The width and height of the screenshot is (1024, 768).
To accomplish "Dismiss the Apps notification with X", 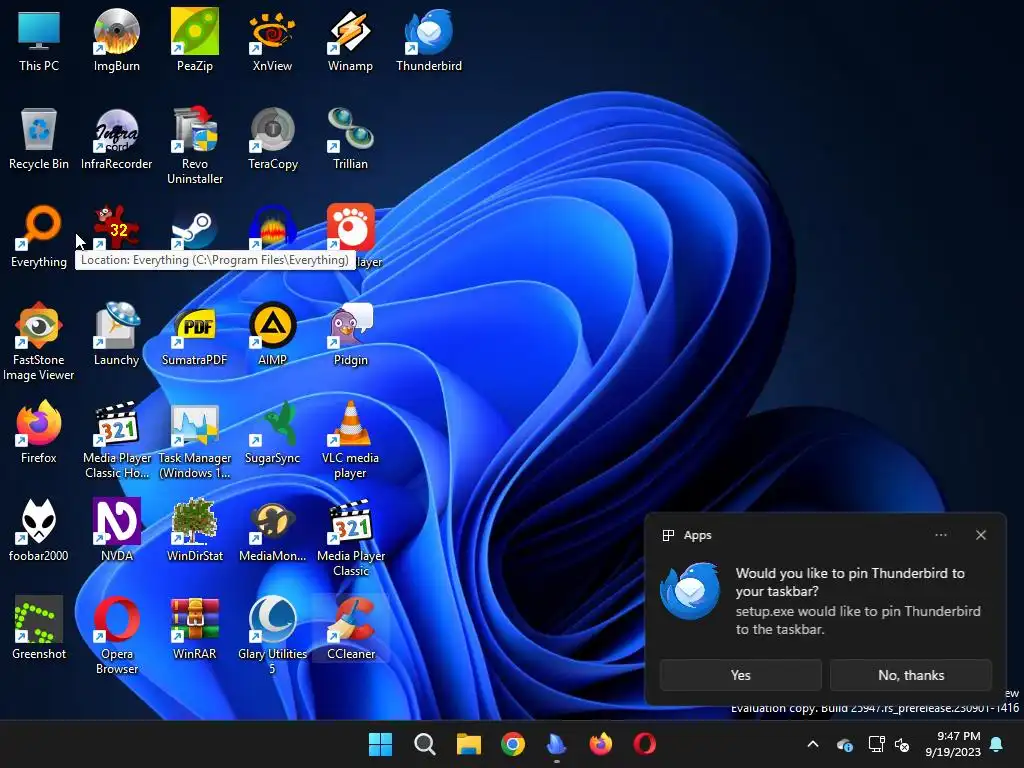I will (981, 535).
